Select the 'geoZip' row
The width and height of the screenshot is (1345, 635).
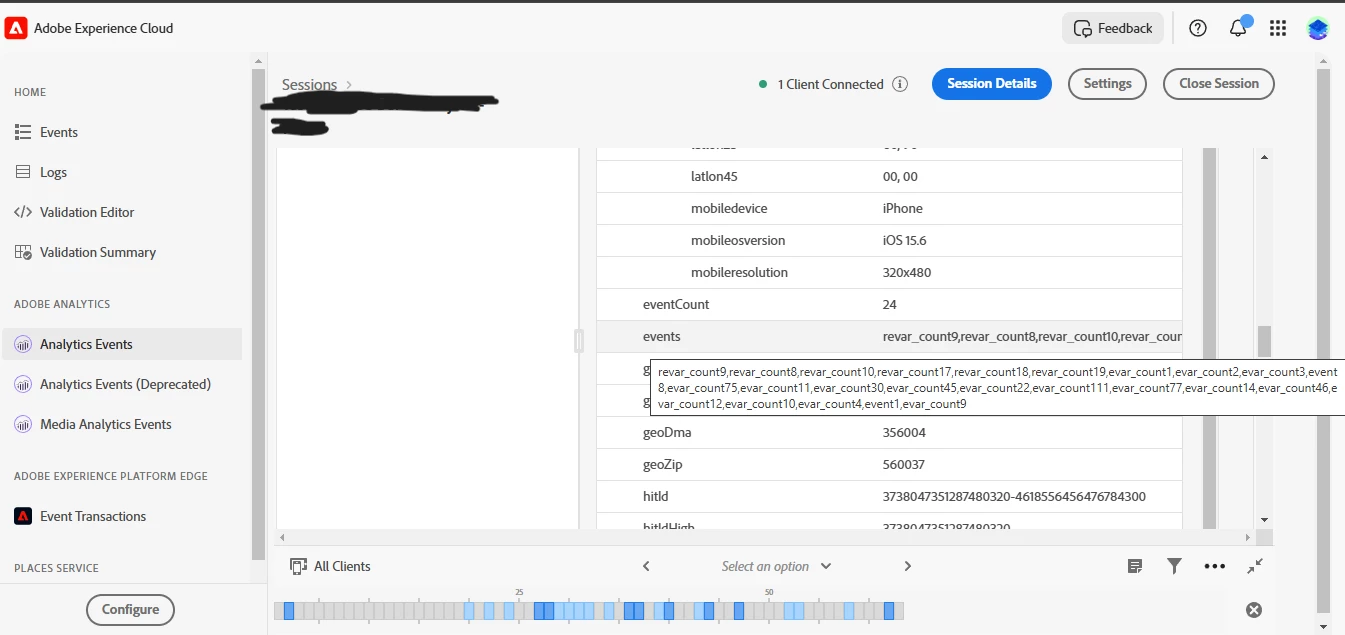[889, 465]
